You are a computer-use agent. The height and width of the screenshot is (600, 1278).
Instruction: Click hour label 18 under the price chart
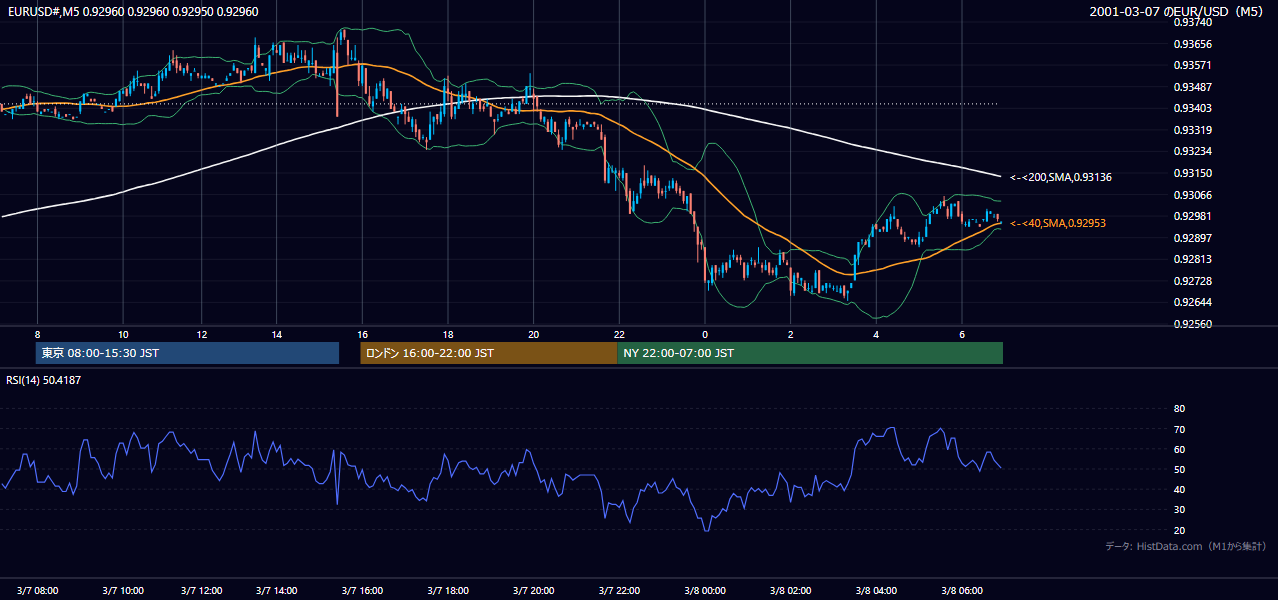[448, 334]
